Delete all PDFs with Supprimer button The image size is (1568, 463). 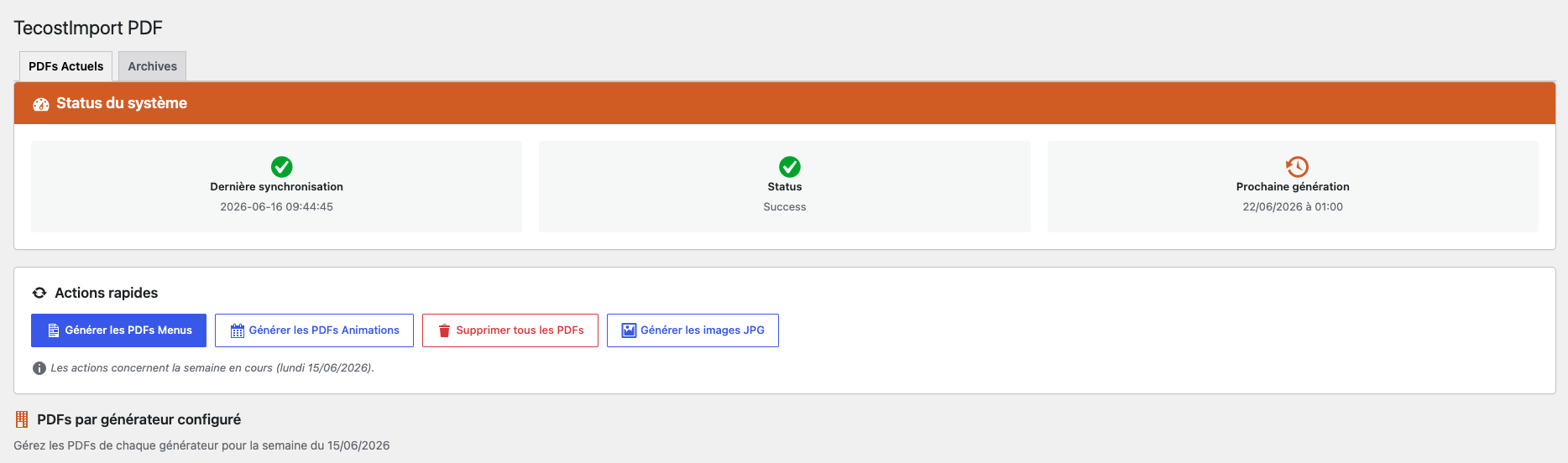coord(510,330)
